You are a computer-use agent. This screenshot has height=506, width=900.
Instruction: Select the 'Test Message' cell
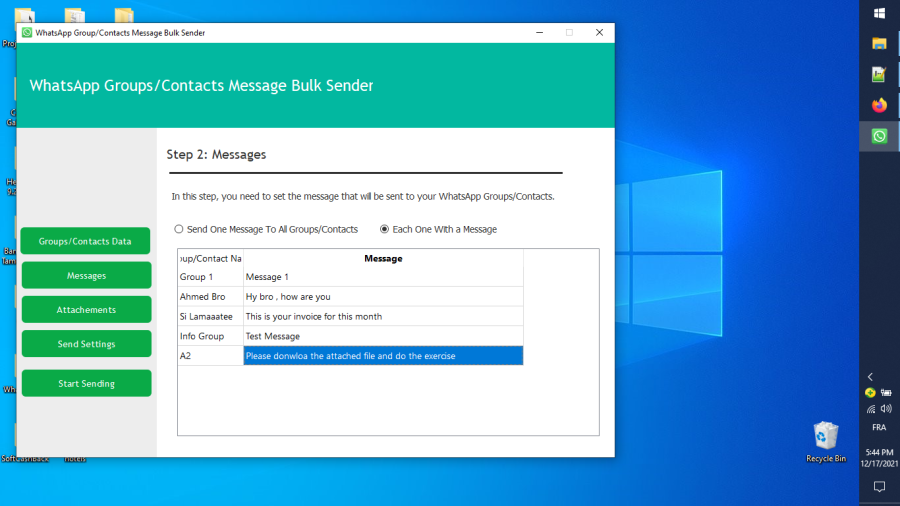[x=383, y=336]
